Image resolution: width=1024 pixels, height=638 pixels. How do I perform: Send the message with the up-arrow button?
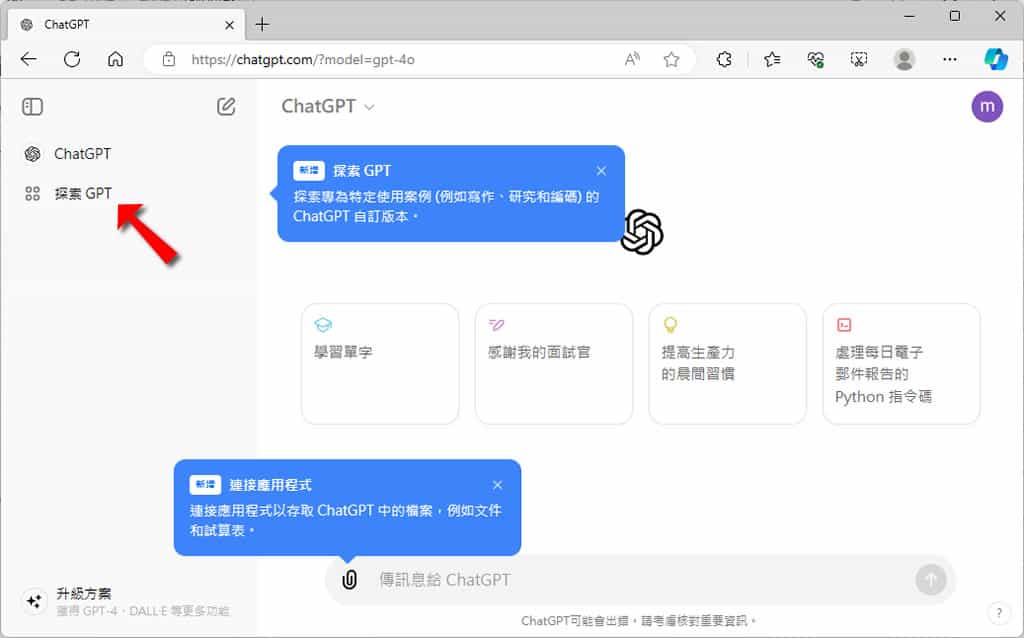pos(931,579)
